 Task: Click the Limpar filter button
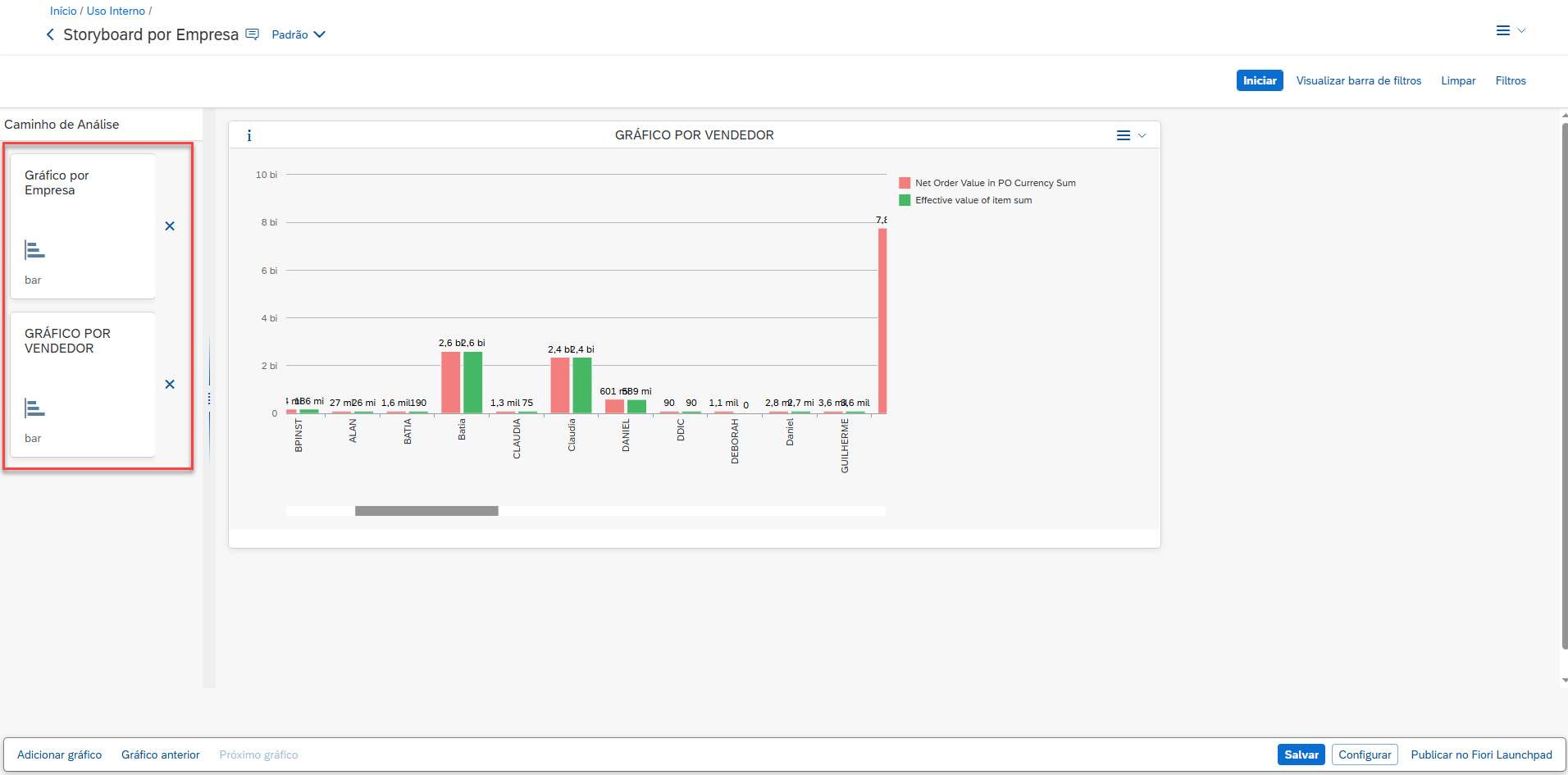(x=1458, y=80)
